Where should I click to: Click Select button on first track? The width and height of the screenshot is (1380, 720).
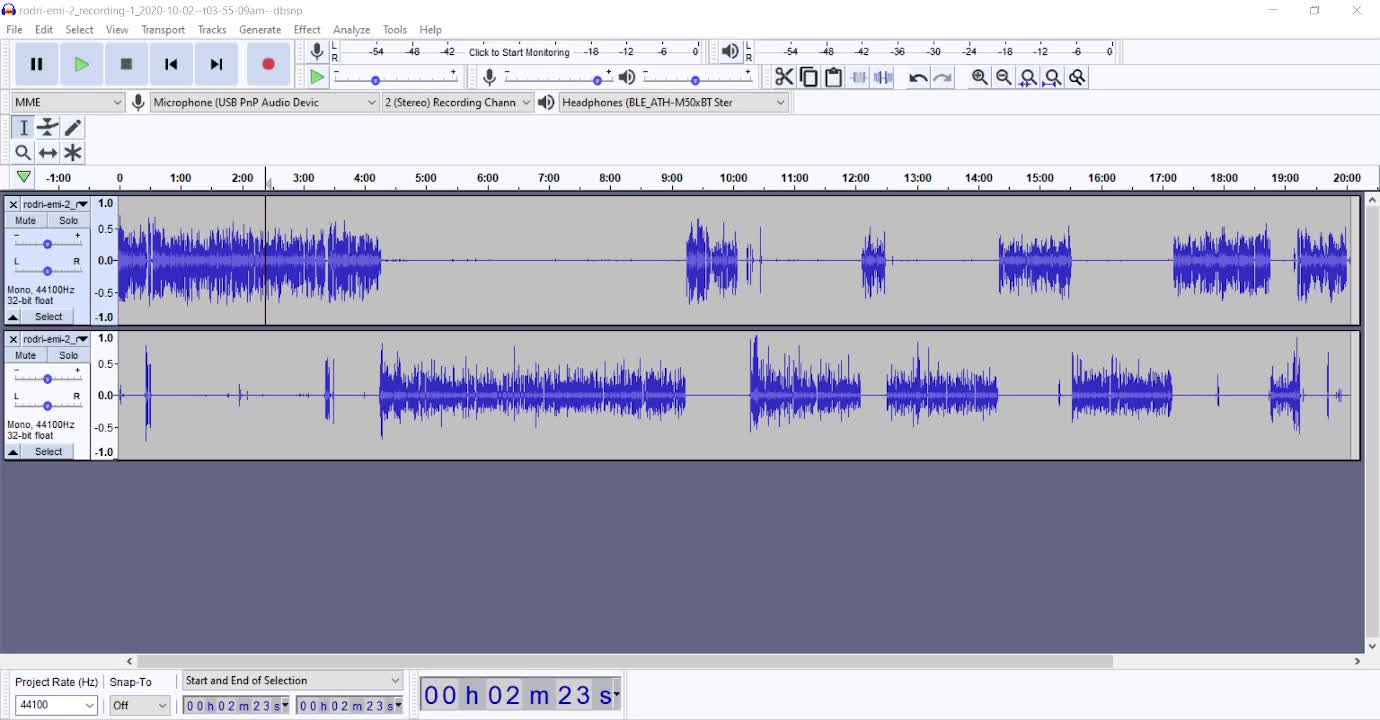[48, 317]
